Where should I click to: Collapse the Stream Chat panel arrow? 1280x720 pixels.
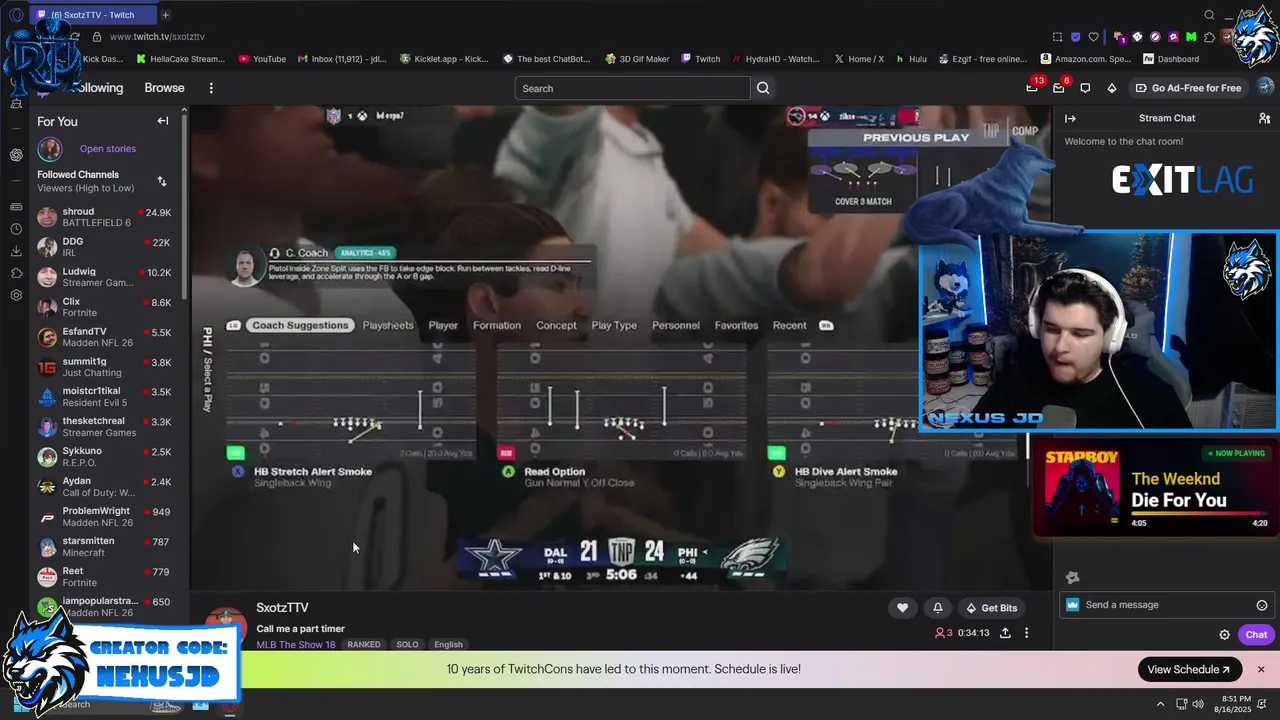[1070, 118]
